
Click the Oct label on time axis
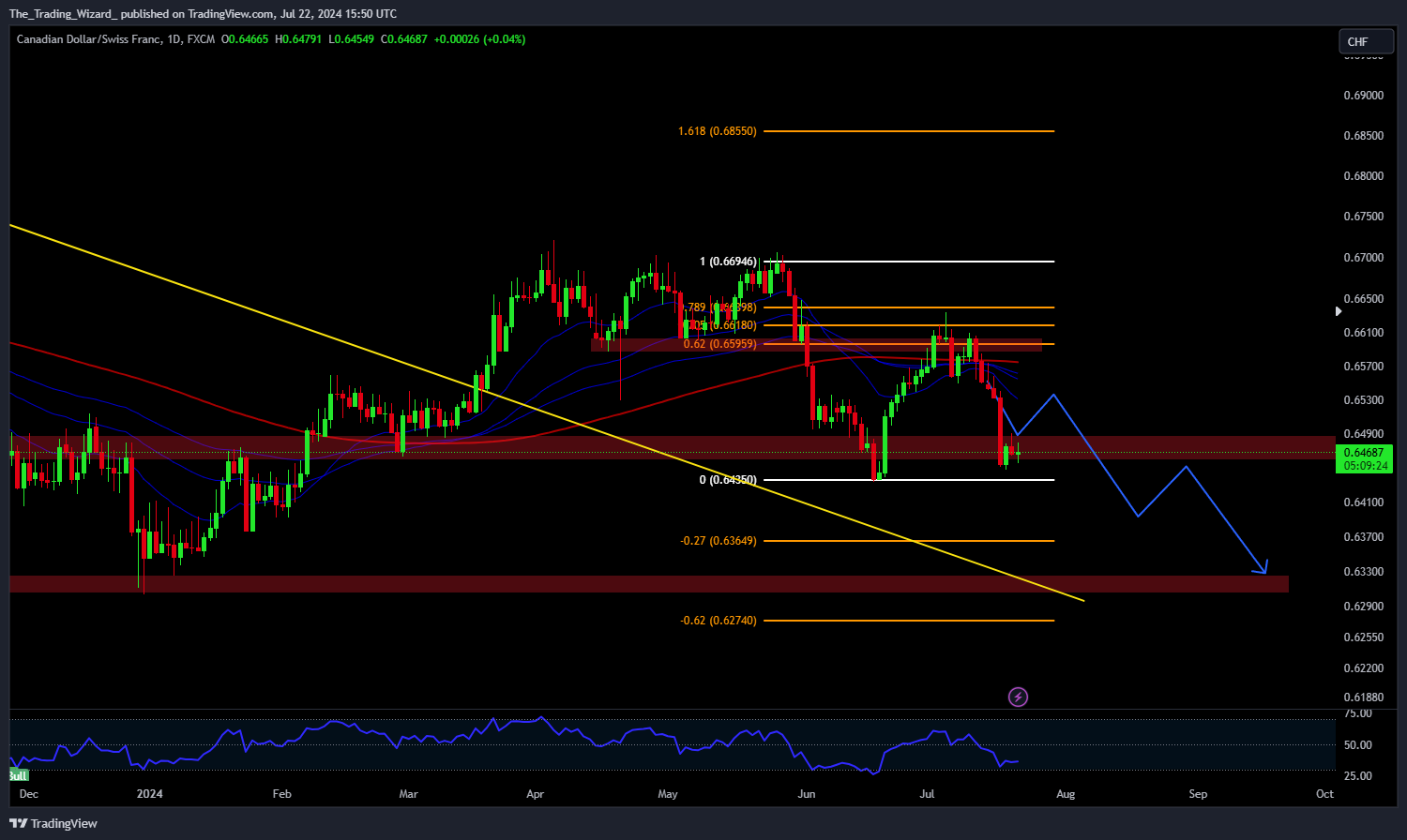click(x=1324, y=794)
